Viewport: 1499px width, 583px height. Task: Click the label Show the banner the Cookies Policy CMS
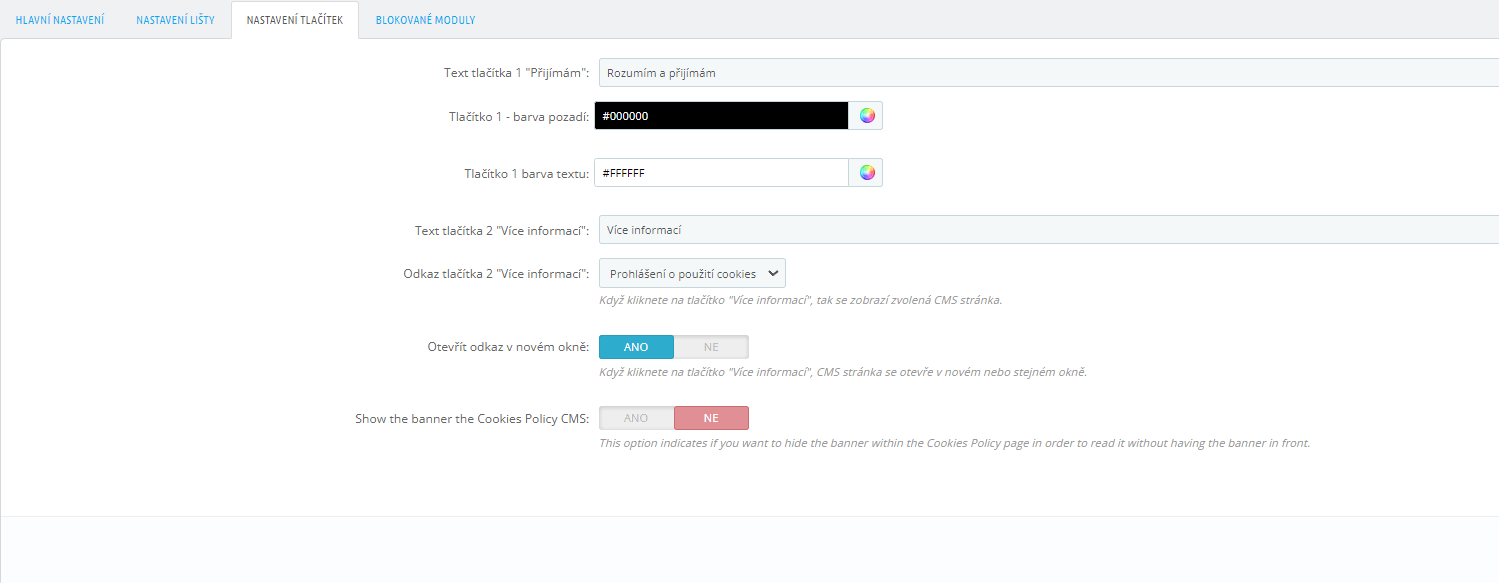[472, 419]
